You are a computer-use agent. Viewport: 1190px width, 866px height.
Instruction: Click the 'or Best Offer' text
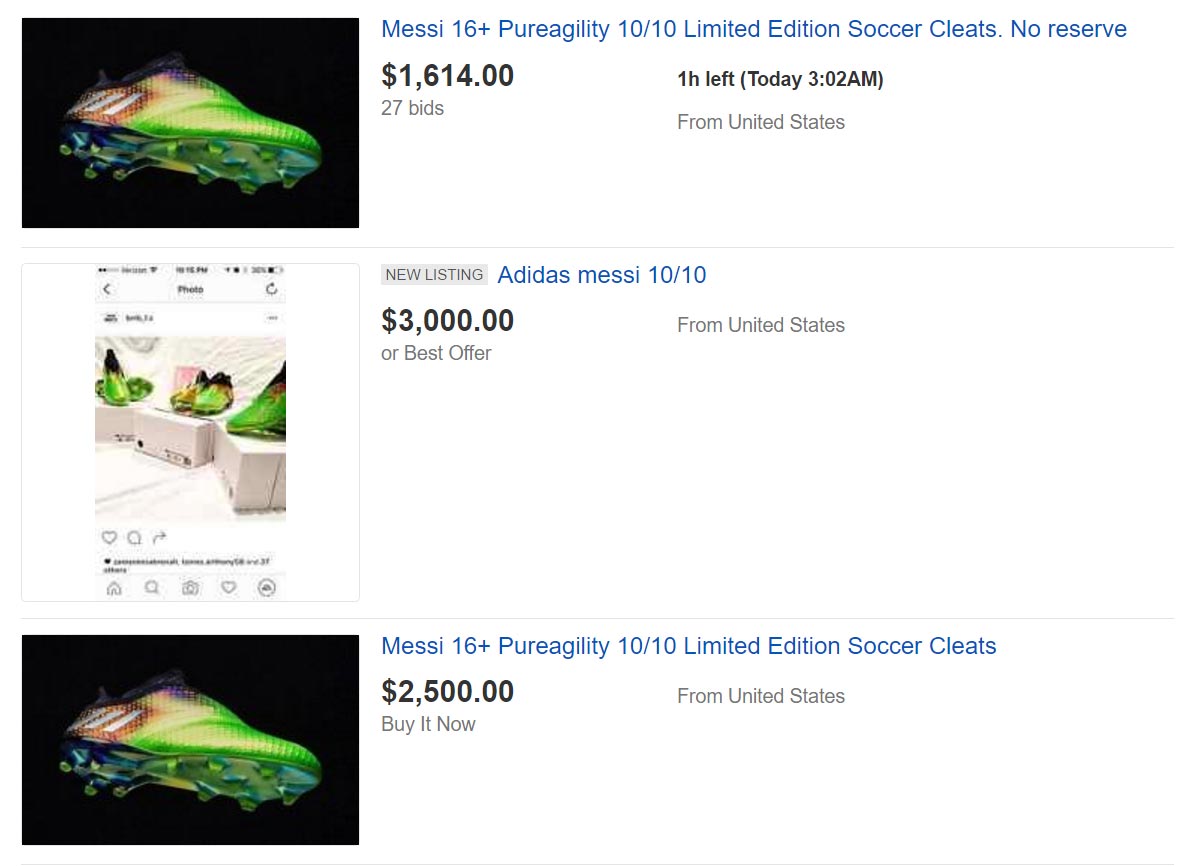(436, 352)
